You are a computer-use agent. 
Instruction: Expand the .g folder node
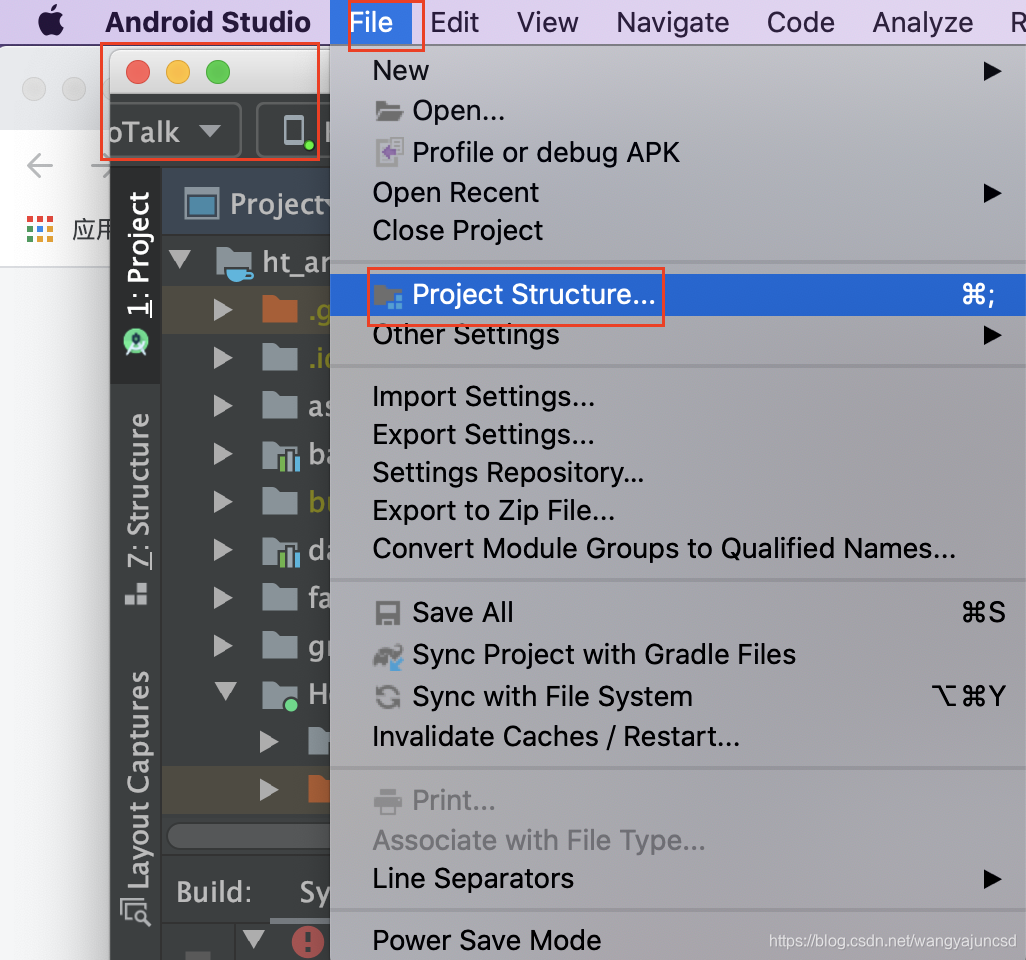click(x=223, y=310)
